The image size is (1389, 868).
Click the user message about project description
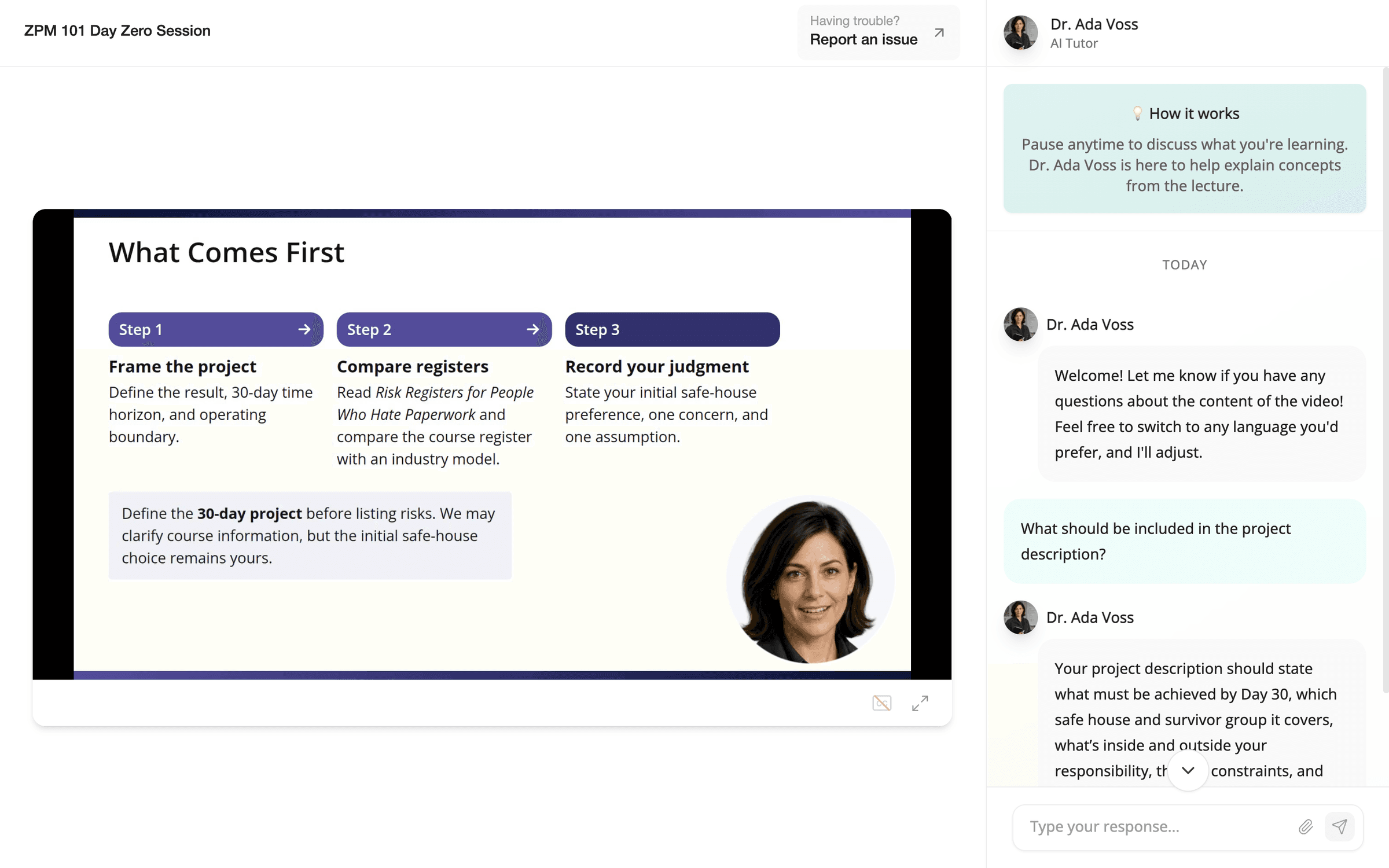pos(1185,541)
